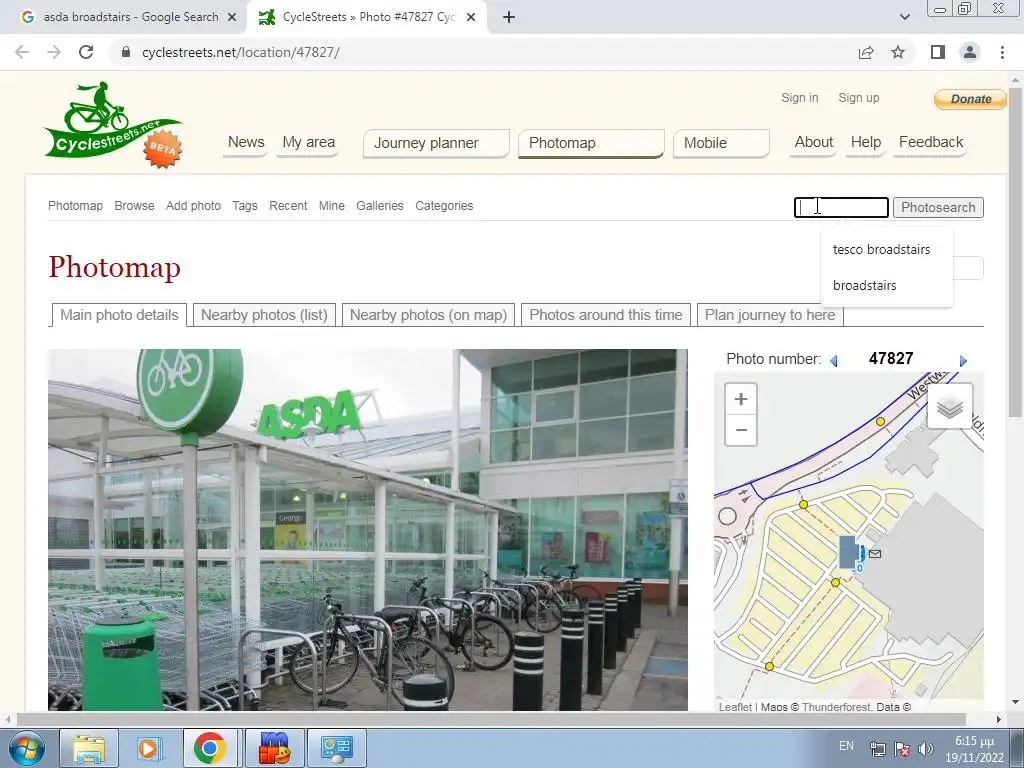Zoom out on the map with minus button
The width and height of the screenshot is (1024, 768).
tap(741, 430)
